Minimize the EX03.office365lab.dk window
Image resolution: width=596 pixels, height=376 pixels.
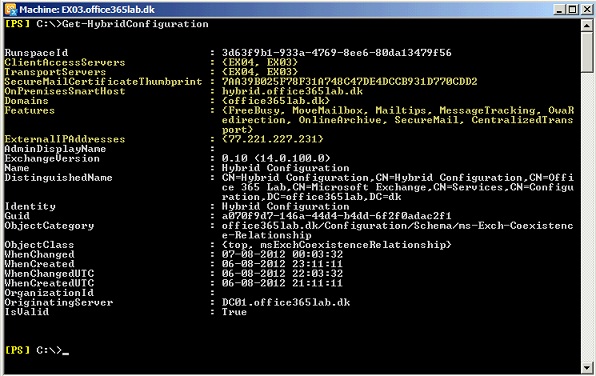[x=559, y=9]
